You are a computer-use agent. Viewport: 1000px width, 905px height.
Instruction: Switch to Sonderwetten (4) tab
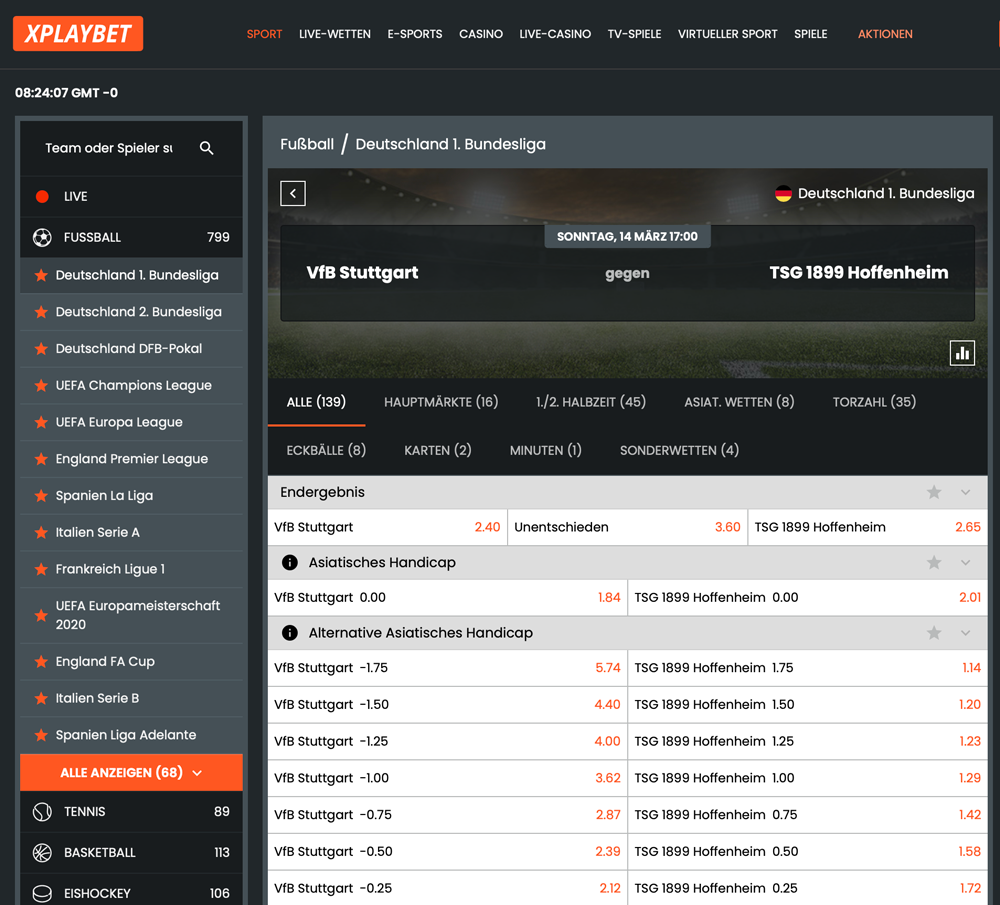[x=679, y=450]
